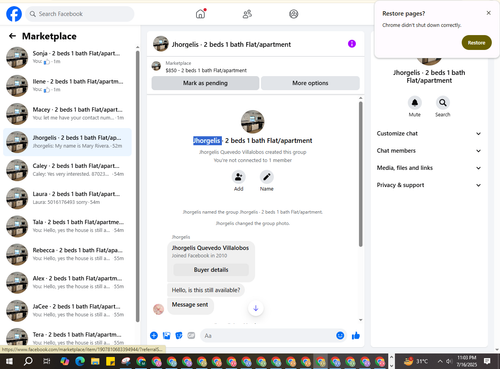Open Macey conversation
The width and height of the screenshot is (500, 369).
click(x=68, y=114)
